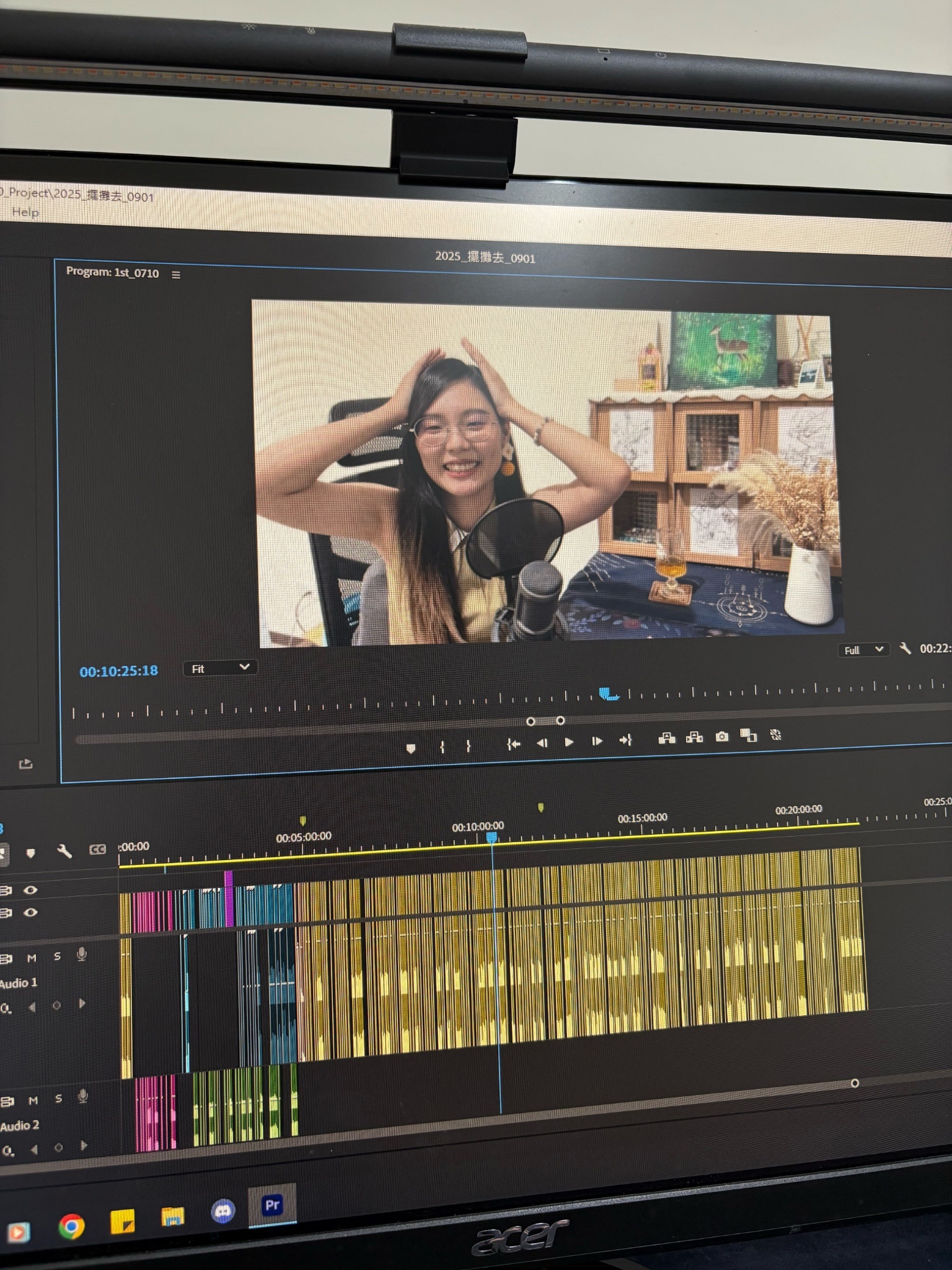Add a marker in the Program monitor

point(410,748)
